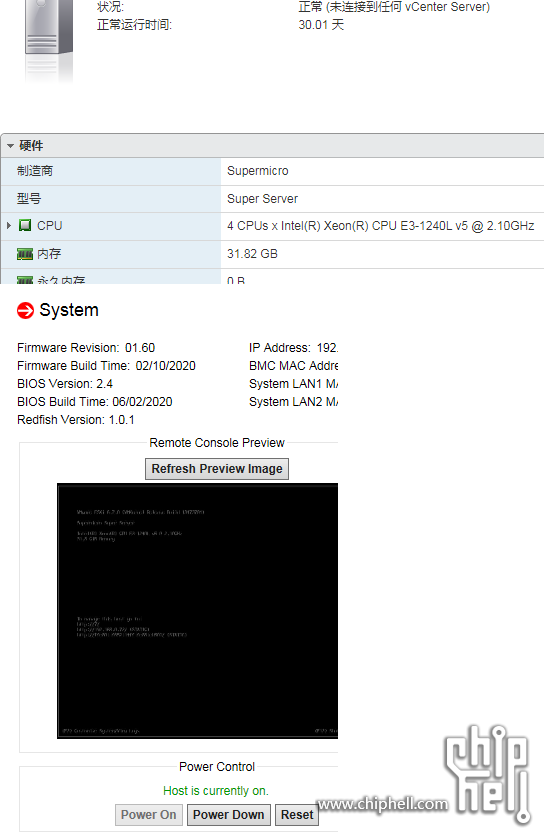Select the BIOS Version 2.4 text

[x=65, y=384]
